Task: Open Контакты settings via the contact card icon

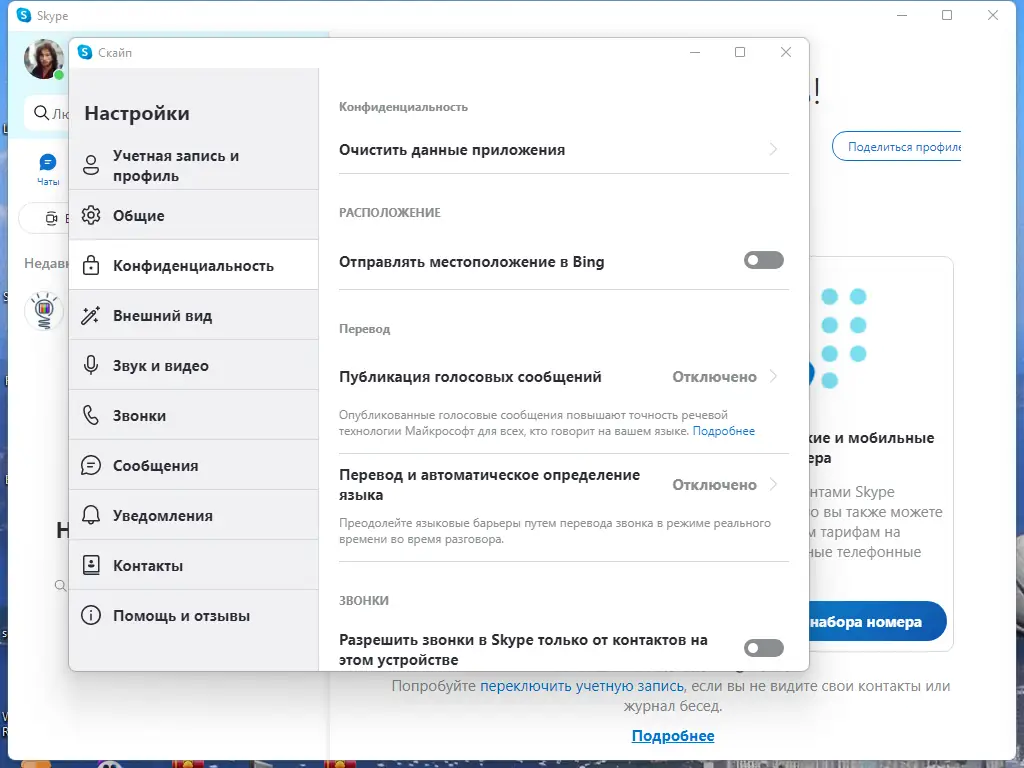Action: pos(90,564)
